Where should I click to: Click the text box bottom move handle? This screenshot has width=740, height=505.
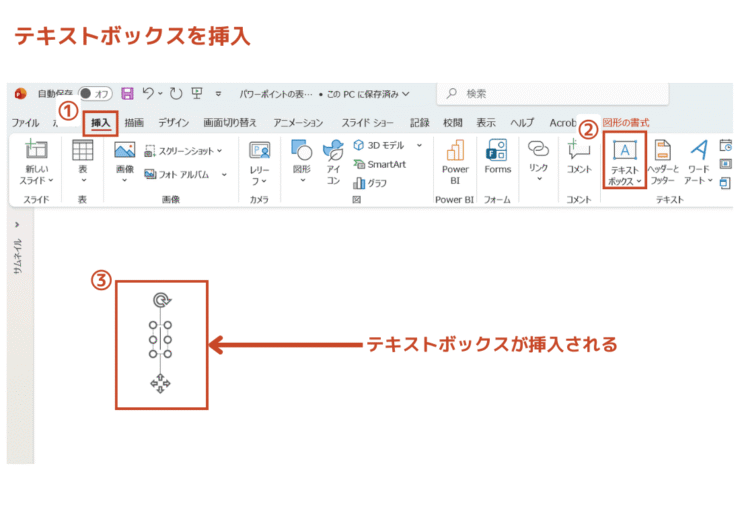coord(160,383)
